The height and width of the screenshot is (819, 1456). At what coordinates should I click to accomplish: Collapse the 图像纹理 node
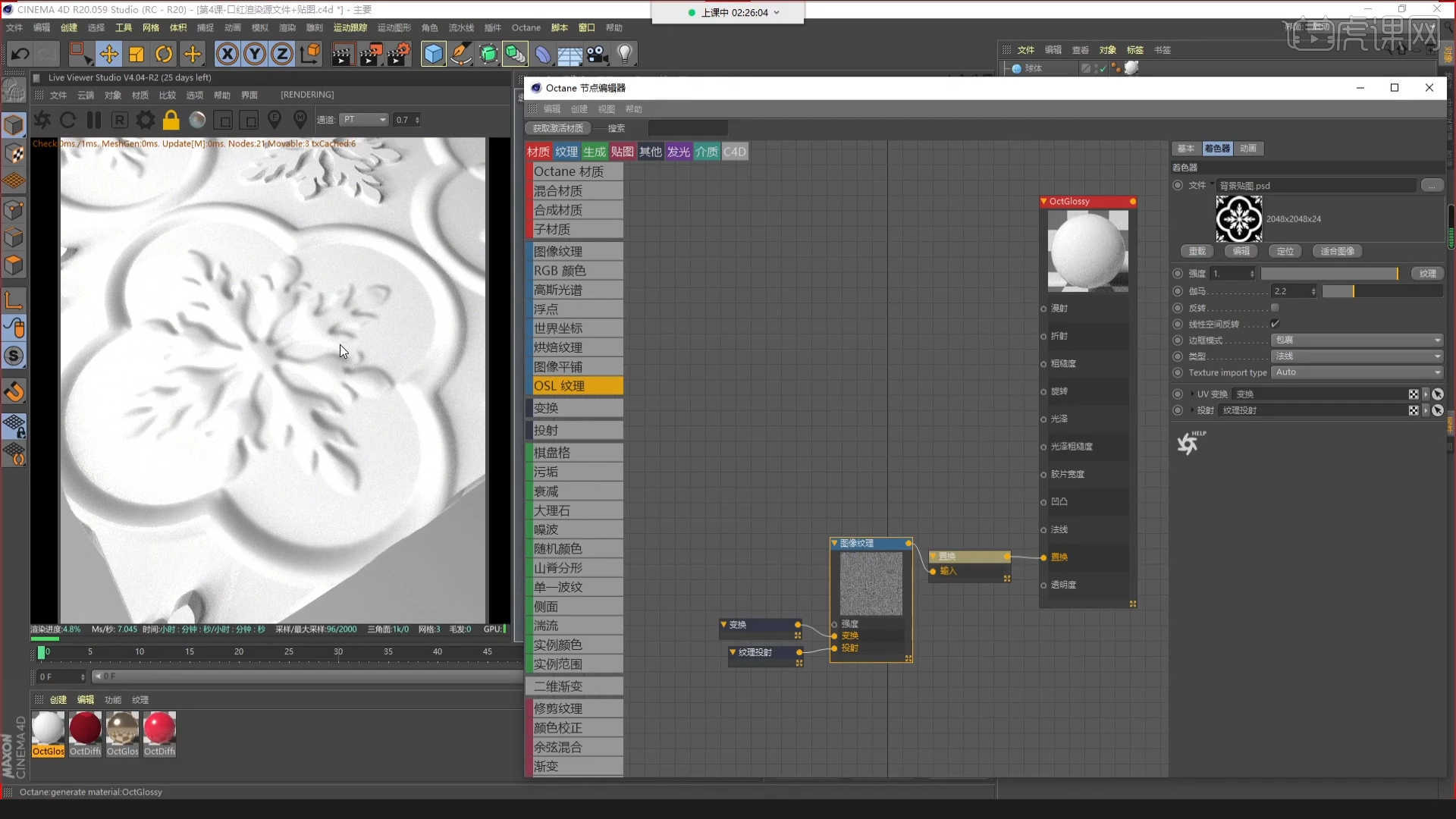coord(834,544)
